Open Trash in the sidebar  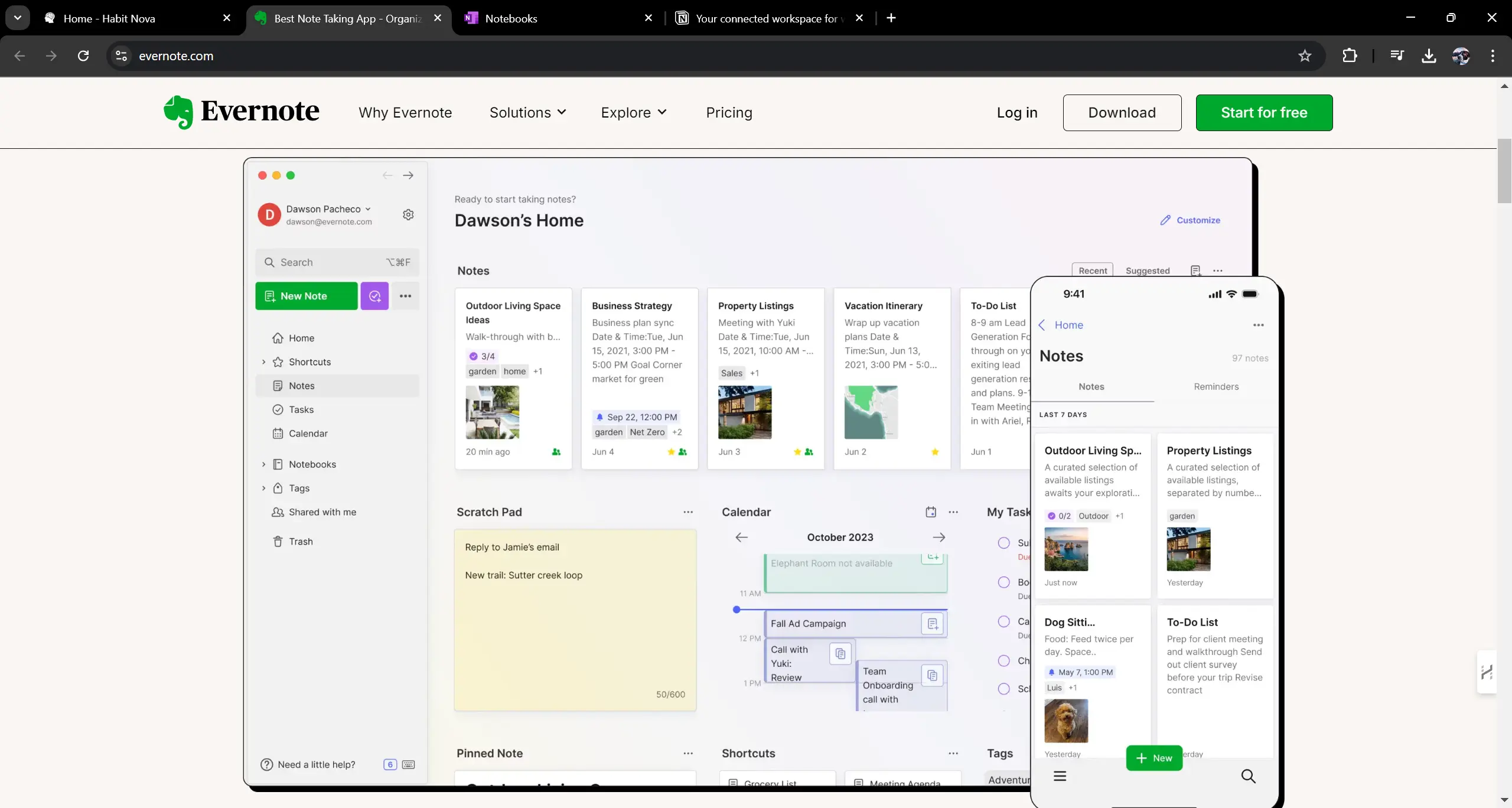tap(337, 542)
